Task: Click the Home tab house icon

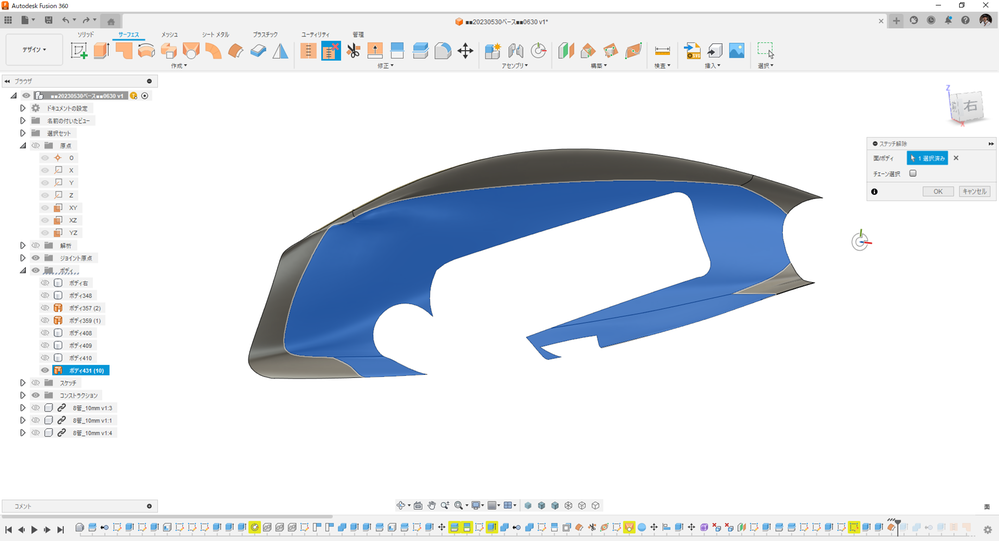Action: [111, 21]
